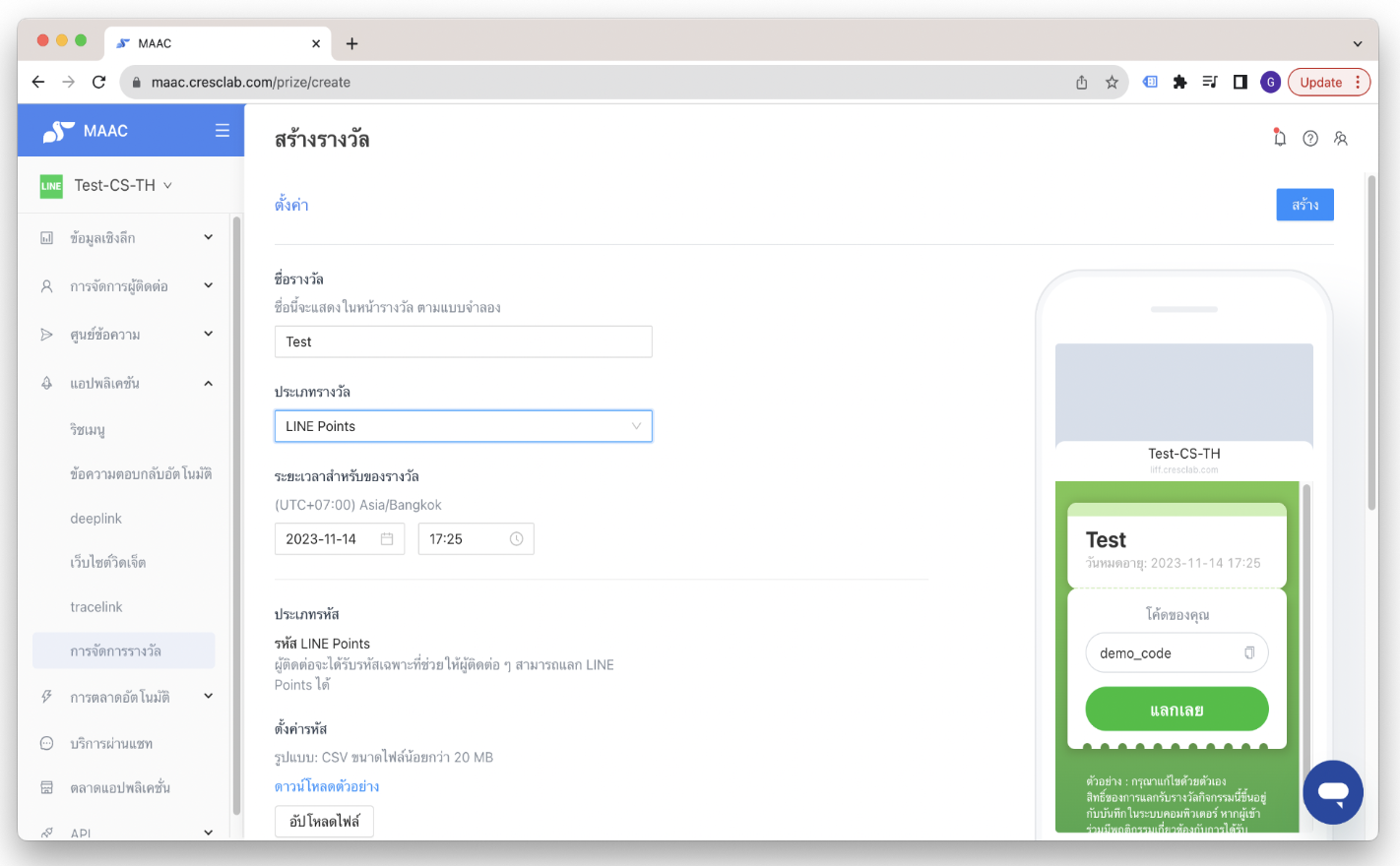Open calendar icon in date field
Screen dimensions: 1400x866
[387, 539]
